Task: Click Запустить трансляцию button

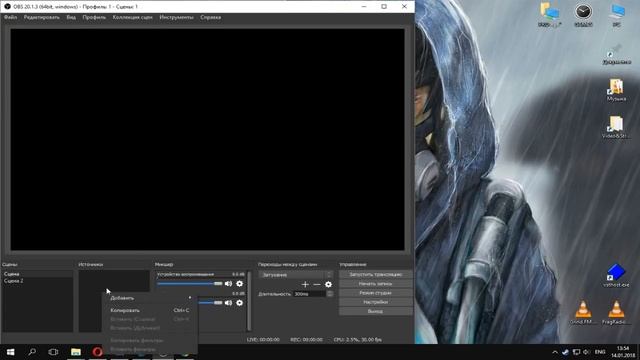Action: click(x=376, y=275)
